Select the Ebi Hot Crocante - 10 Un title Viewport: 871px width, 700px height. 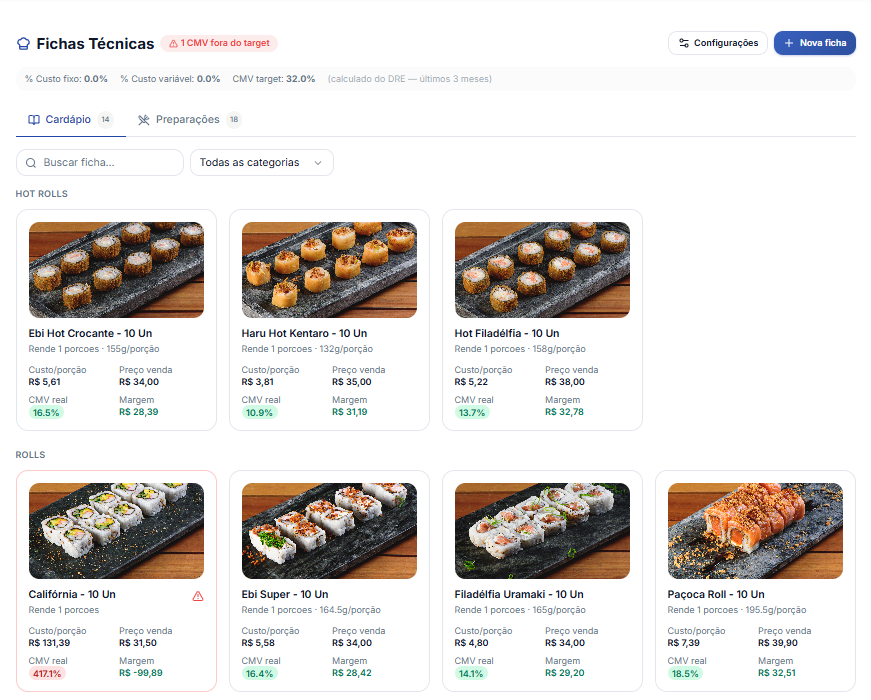pyautogui.click(x=91, y=333)
